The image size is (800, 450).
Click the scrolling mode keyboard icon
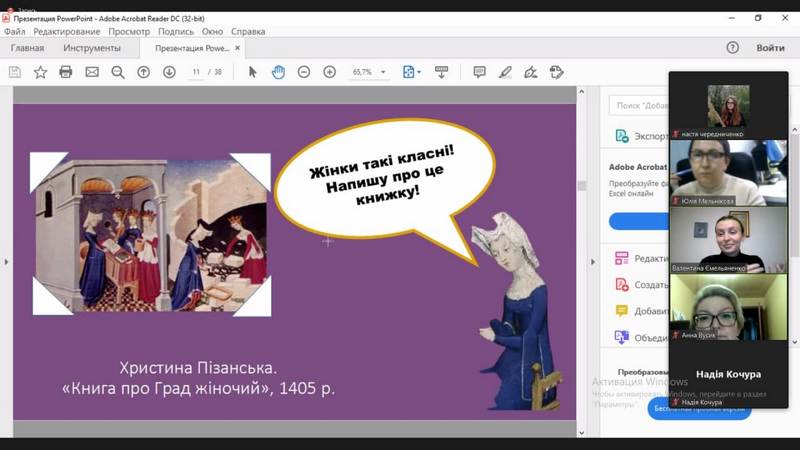441,72
